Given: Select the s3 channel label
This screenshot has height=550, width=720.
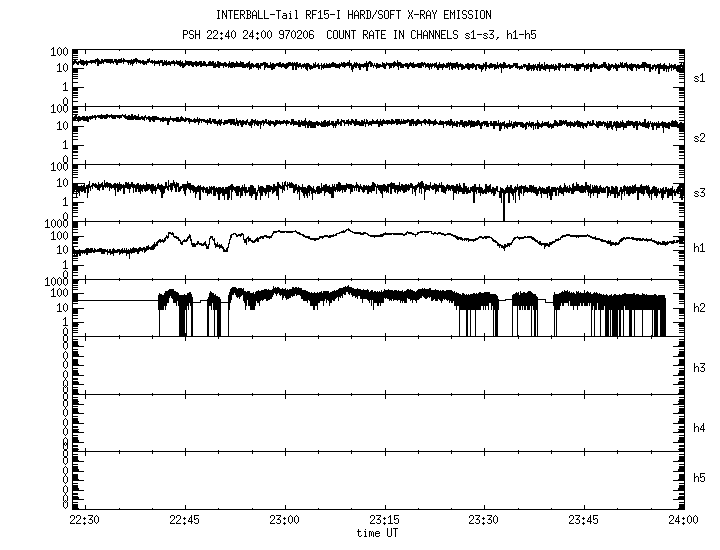Looking at the screenshot, I should [x=700, y=192].
